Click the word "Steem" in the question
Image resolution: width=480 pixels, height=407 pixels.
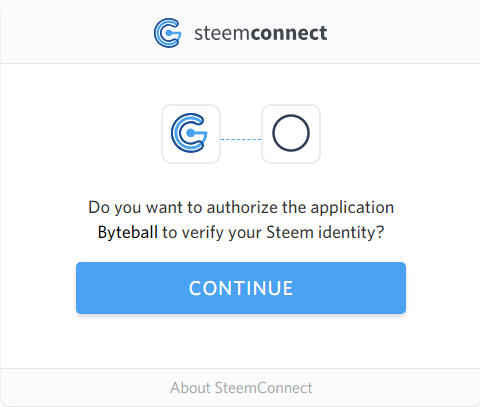[290, 232]
